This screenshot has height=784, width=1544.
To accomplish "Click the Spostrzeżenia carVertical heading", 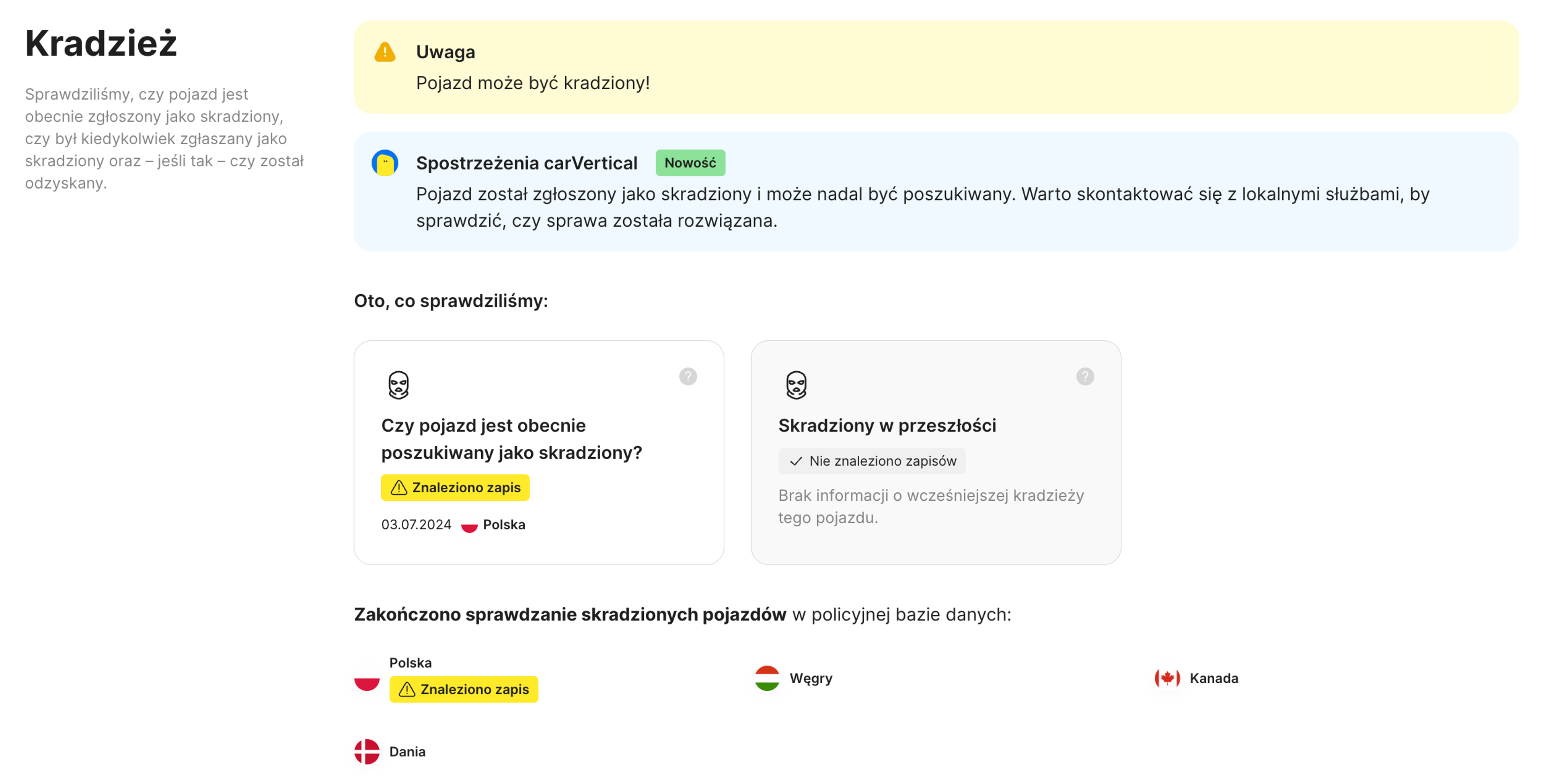I will pyautogui.click(x=526, y=163).
